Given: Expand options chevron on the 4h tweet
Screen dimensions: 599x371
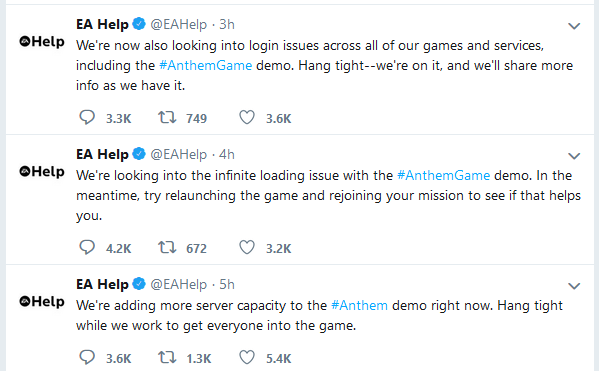Looking at the screenshot, I should (x=574, y=156).
